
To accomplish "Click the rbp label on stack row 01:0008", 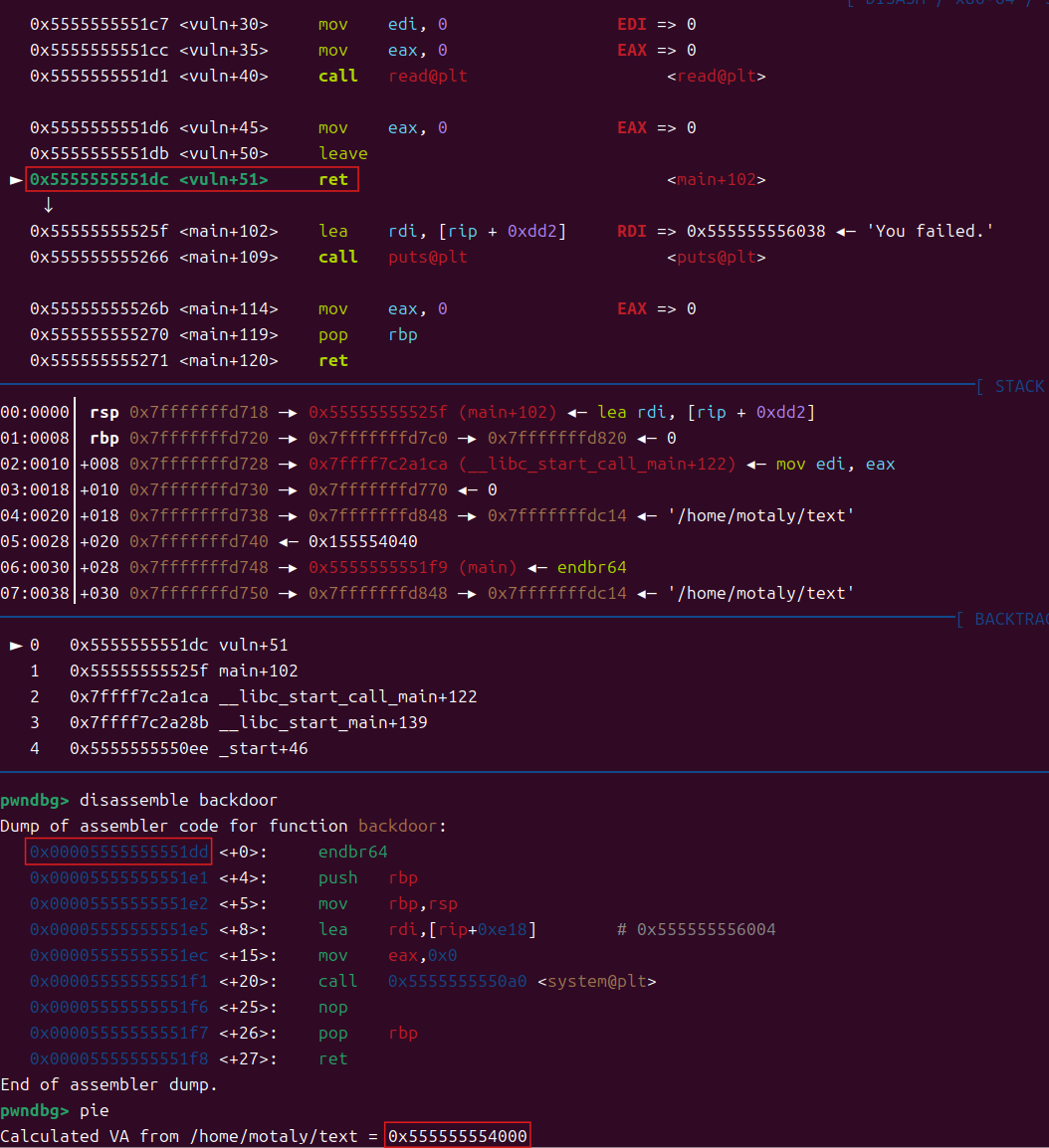I will pos(104,438).
